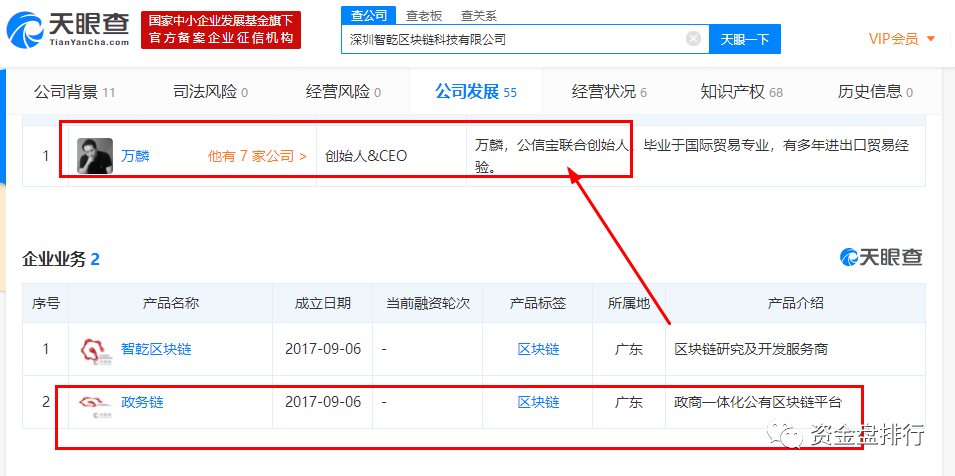Click the 产品标签 column header
Image resolution: width=955 pixels, height=476 pixels.
click(x=538, y=303)
